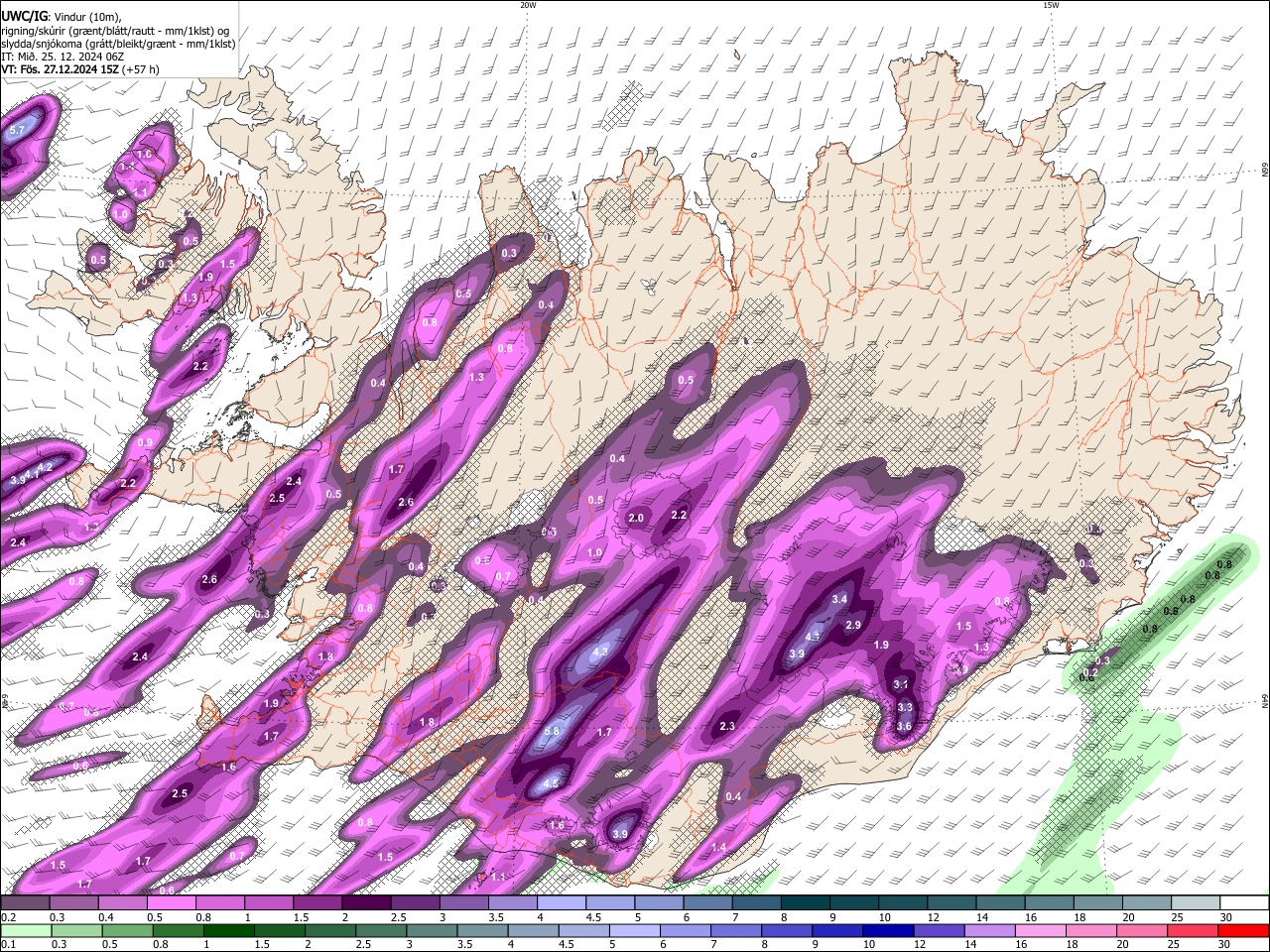Click the '5.7' precipitation value on the map

click(17, 131)
